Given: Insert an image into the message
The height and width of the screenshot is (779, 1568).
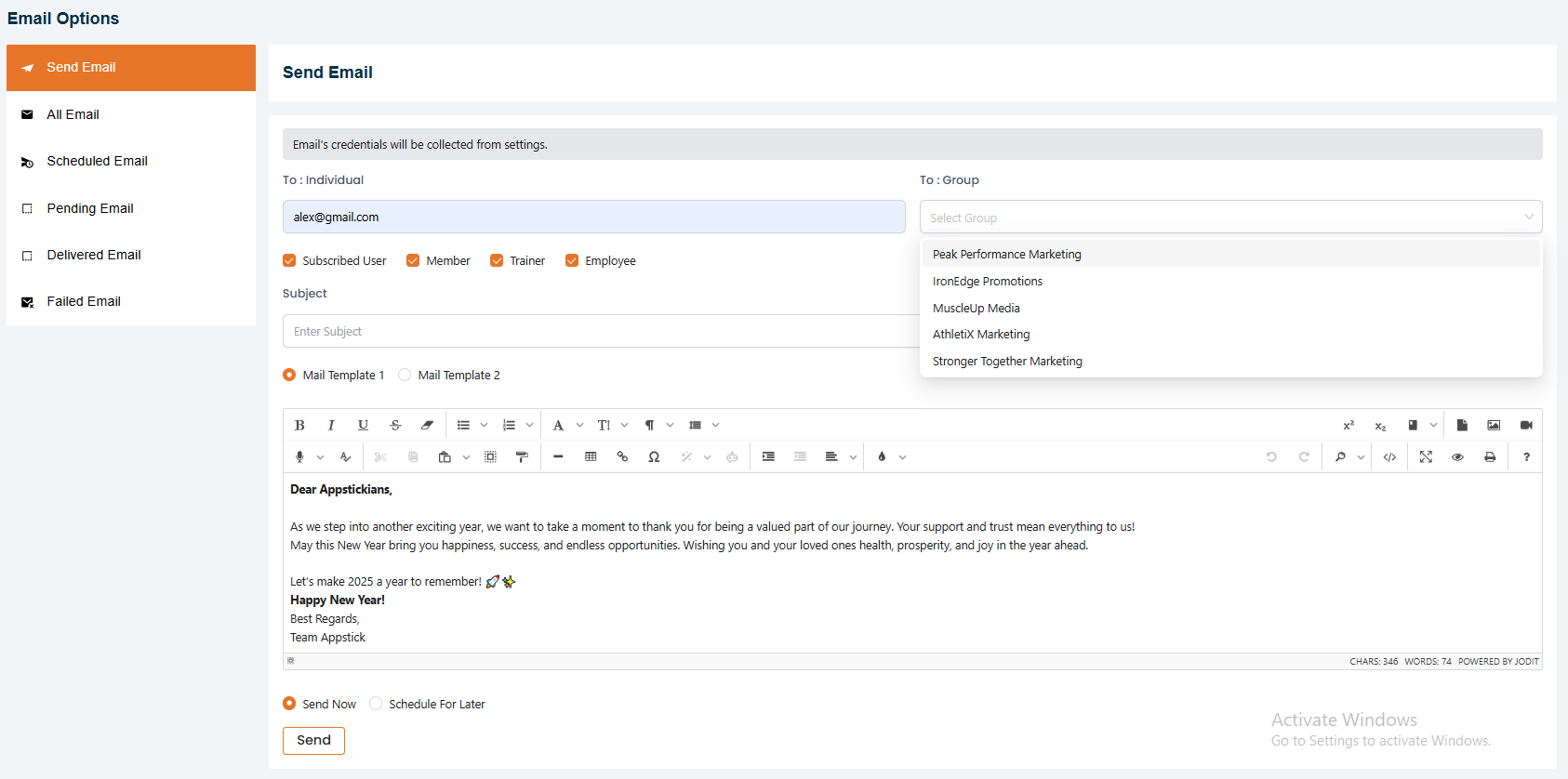Looking at the screenshot, I should pos(1494,425).
